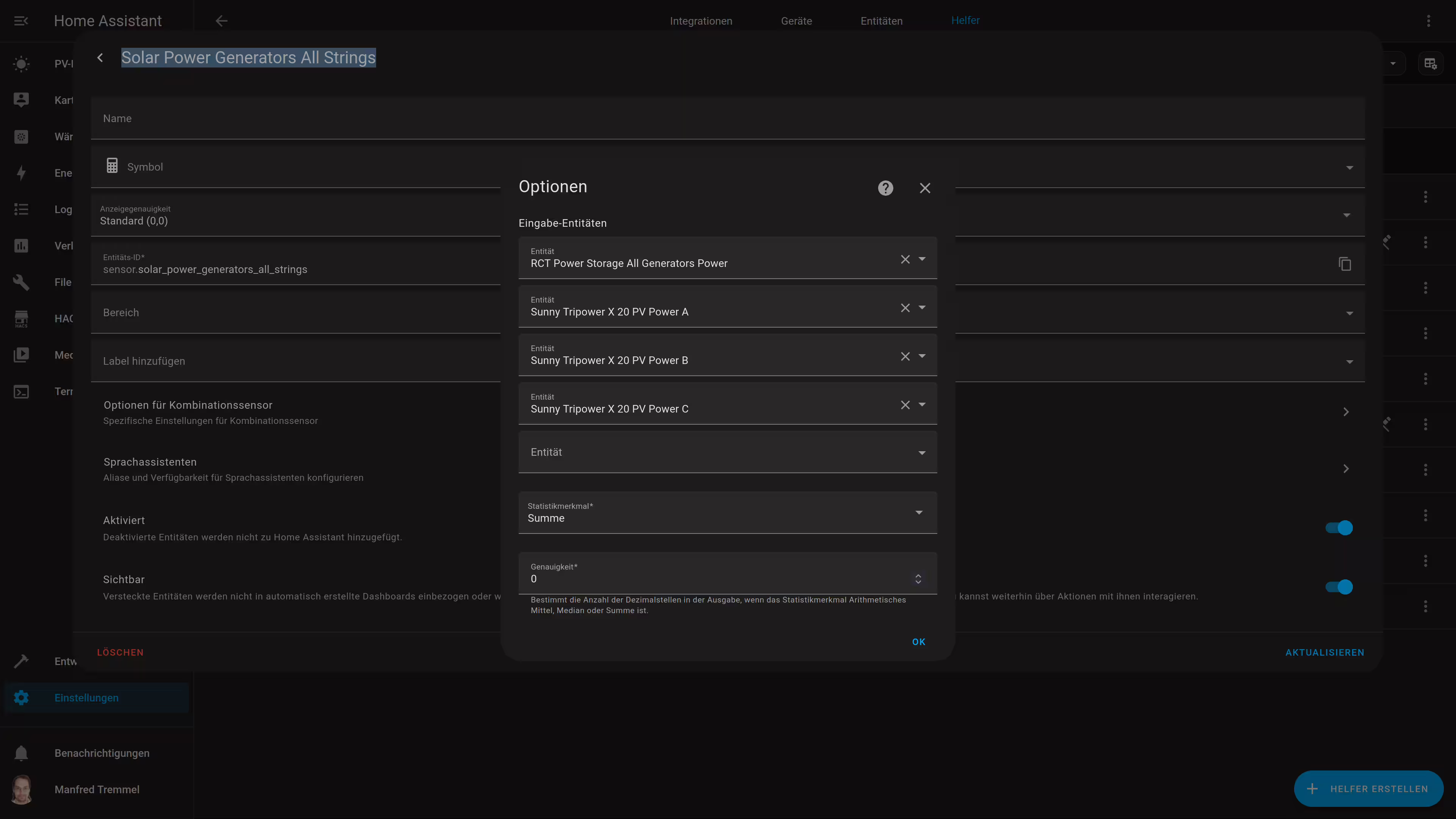Open the HACS sidebar icon
Image resolution: width=1456 pixels, height=819 pixels.
click(x=21, y=319)
